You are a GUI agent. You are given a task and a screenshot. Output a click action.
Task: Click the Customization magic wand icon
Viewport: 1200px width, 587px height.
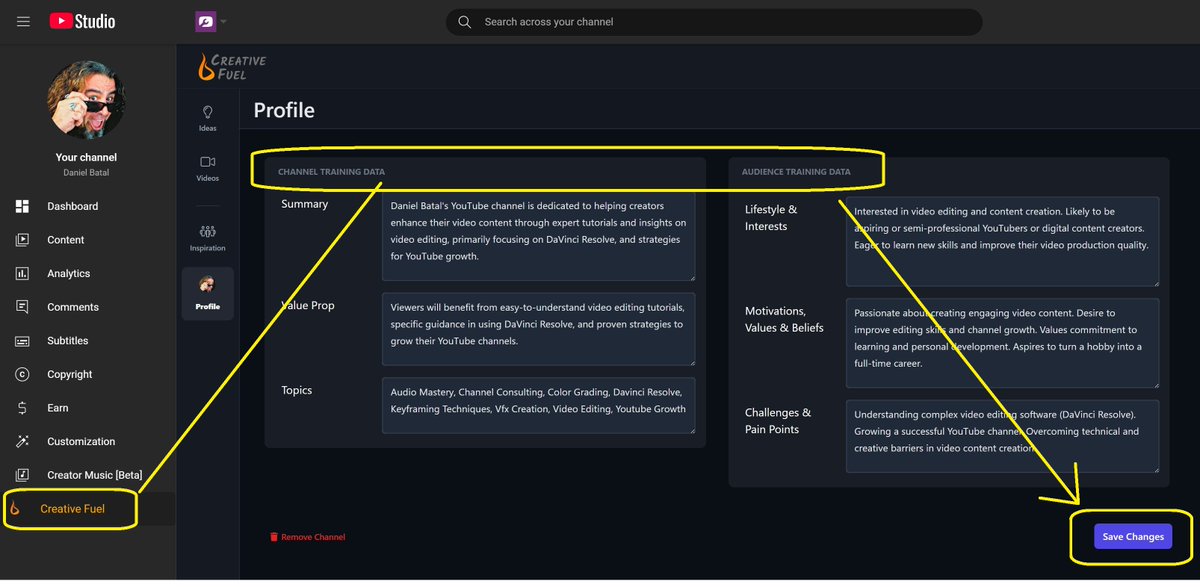coord(22,441)
